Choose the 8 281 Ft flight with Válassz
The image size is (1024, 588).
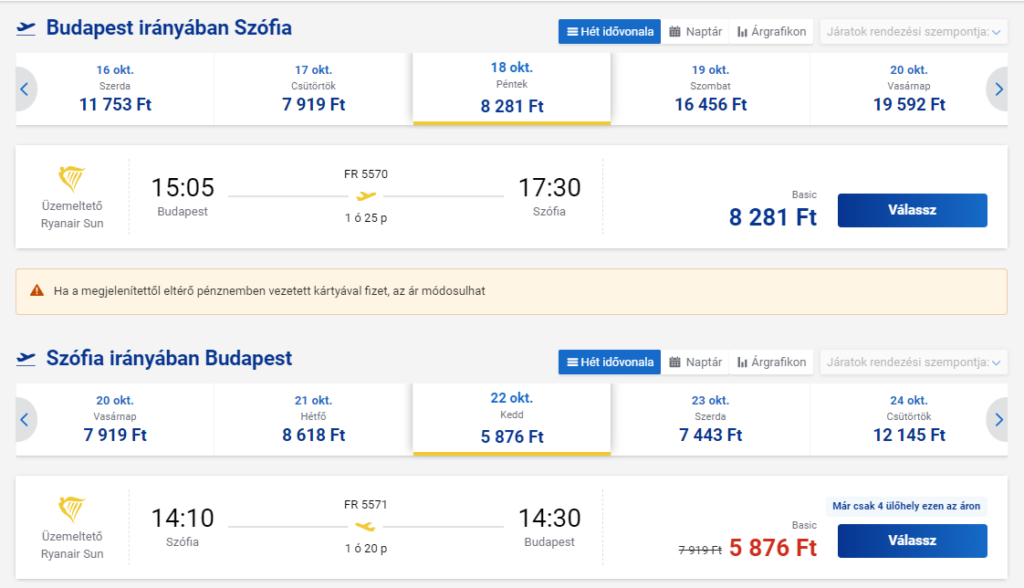pos(912,210)
